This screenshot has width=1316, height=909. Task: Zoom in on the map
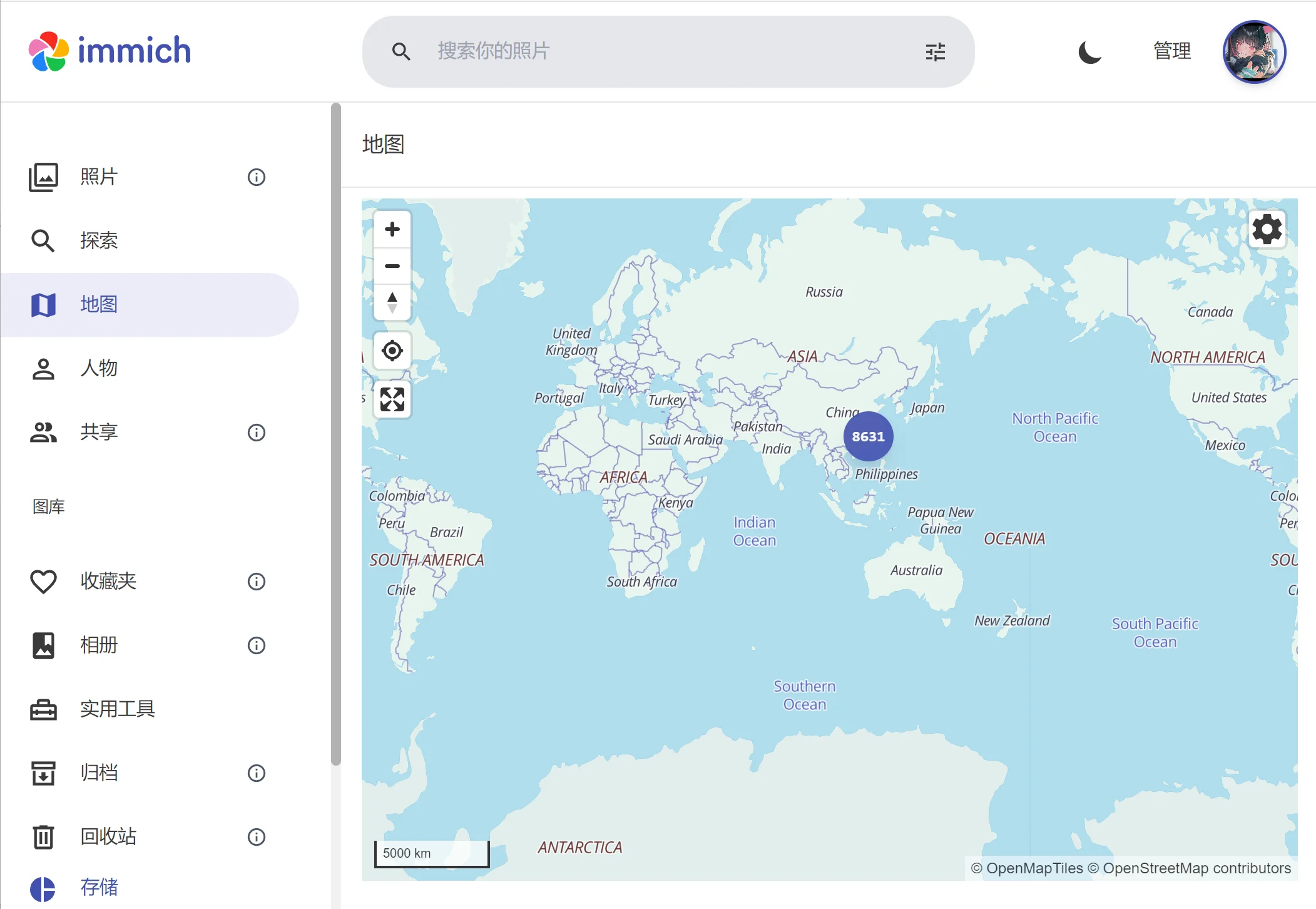click(x=392, y=230)
